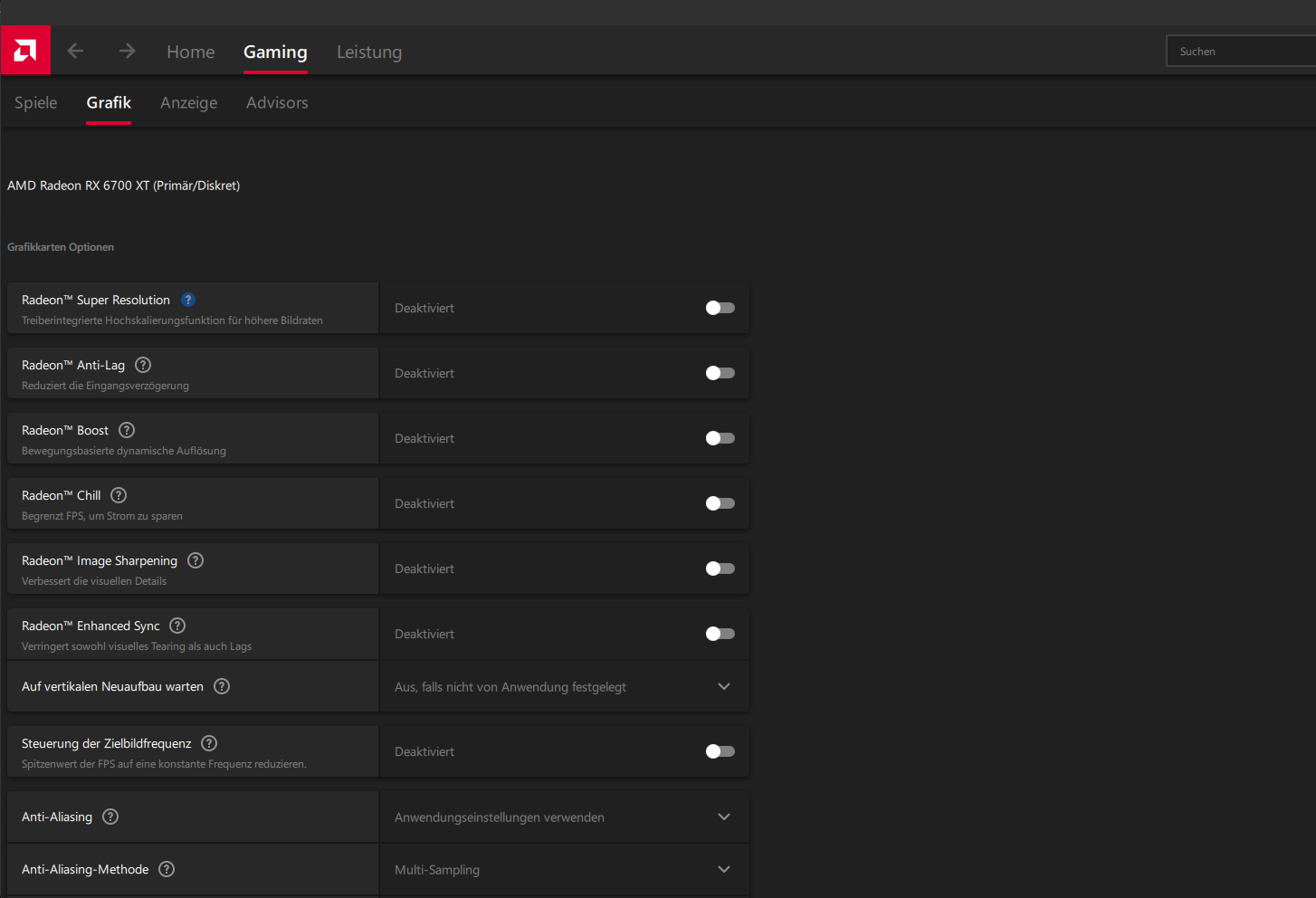Enable Radeon Super Resolution toggle

720,308
